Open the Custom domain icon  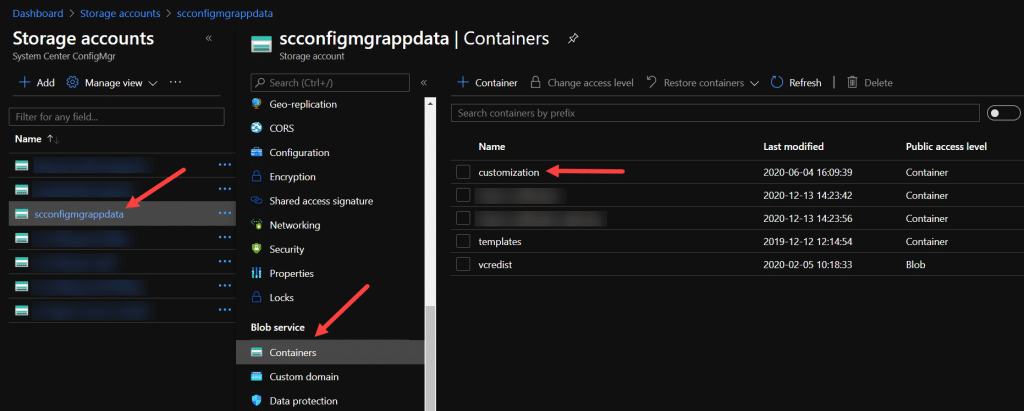pos(257,376)
